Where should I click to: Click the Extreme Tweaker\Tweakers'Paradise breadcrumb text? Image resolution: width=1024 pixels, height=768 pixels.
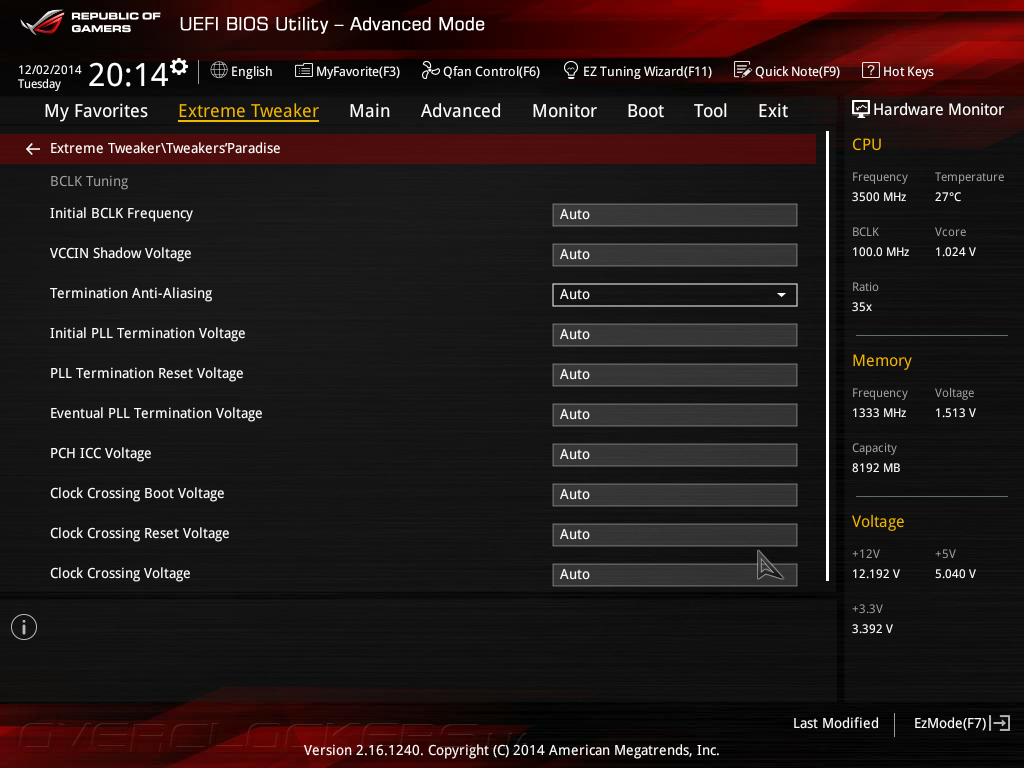[x=165, y=148]
